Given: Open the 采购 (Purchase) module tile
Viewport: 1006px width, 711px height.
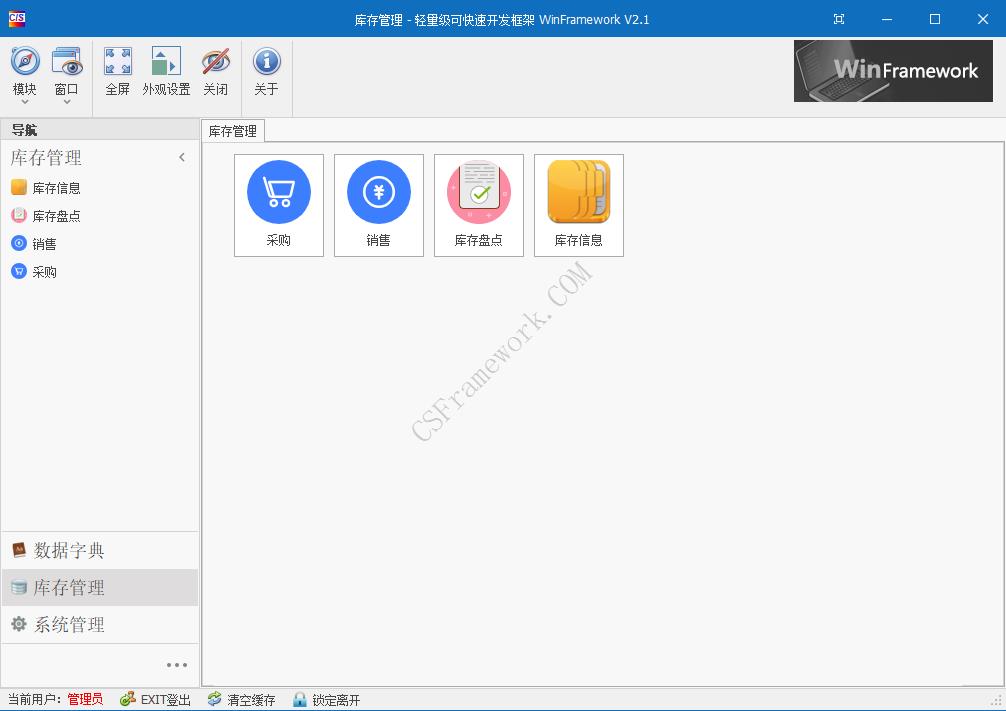Looking at the screenshot, I should coord(278,204).
